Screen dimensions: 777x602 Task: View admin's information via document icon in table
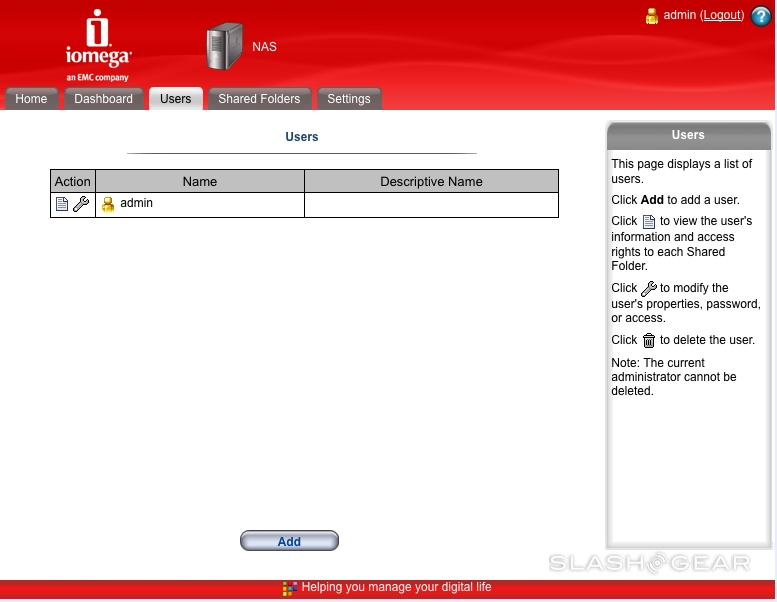[x=62, y=204]
